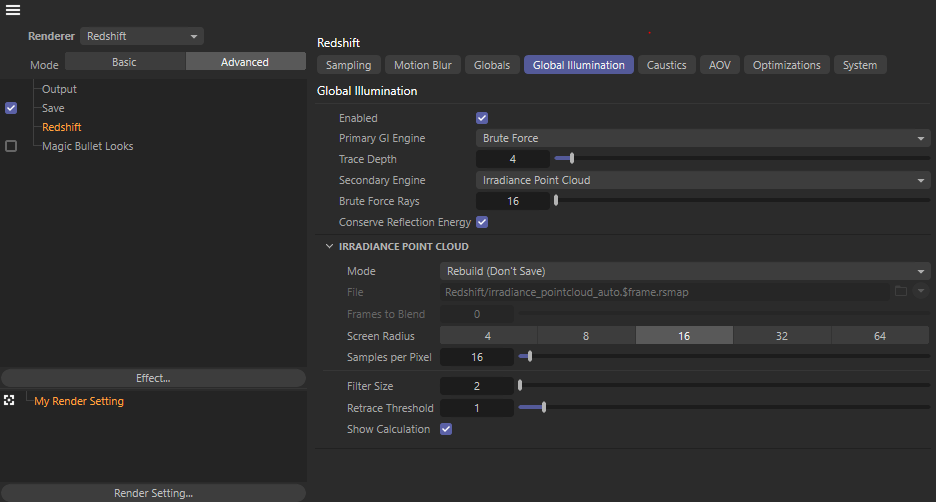This screenshot has width=936, height=502.
Task: Click the Retrace Threshold value field
Action: tap(476, 408)
